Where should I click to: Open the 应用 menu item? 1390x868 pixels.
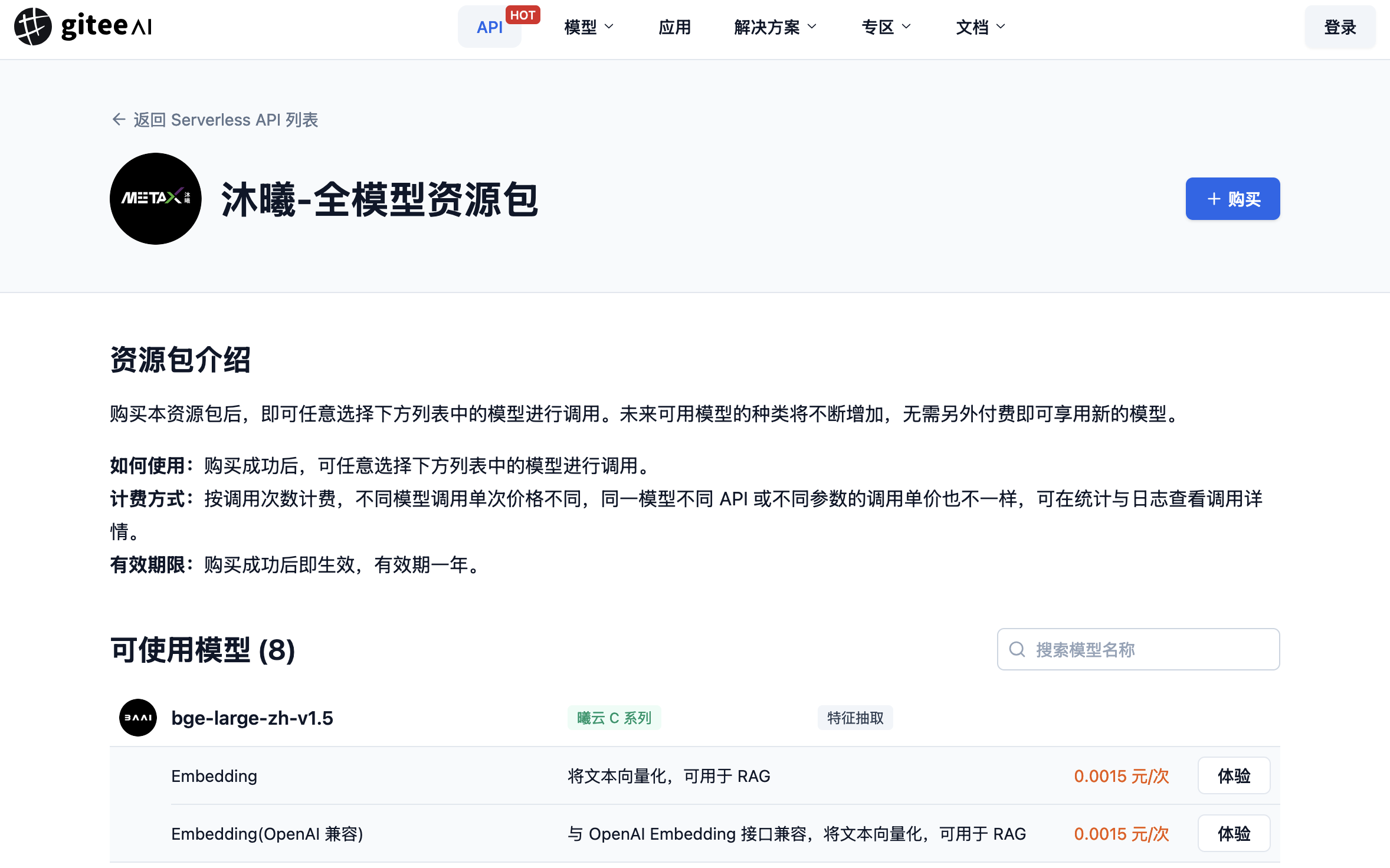coord(674,27)
